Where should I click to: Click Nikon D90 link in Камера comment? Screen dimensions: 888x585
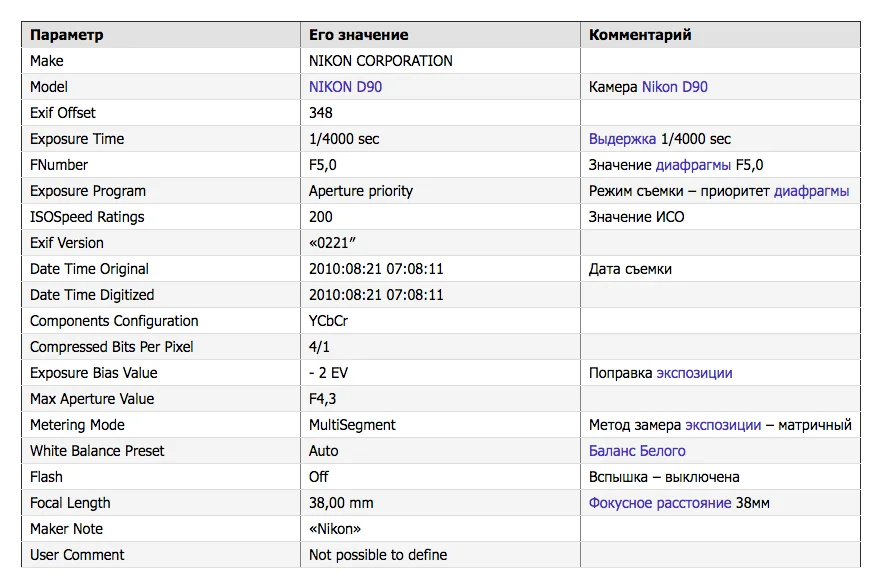[x=674, y=87]
